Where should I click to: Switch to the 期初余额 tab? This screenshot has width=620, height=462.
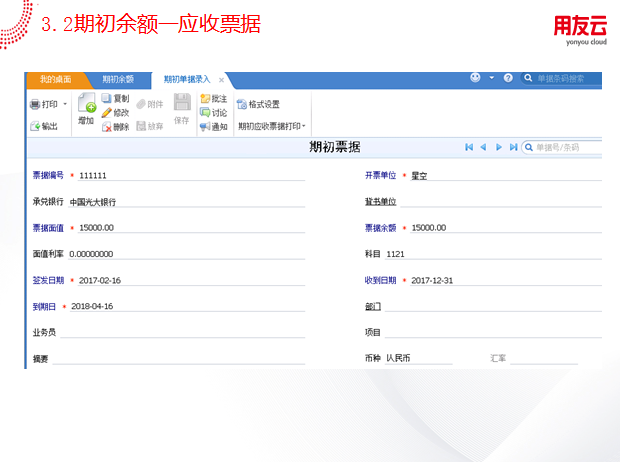pyautogui.click(x=118, y=80)
